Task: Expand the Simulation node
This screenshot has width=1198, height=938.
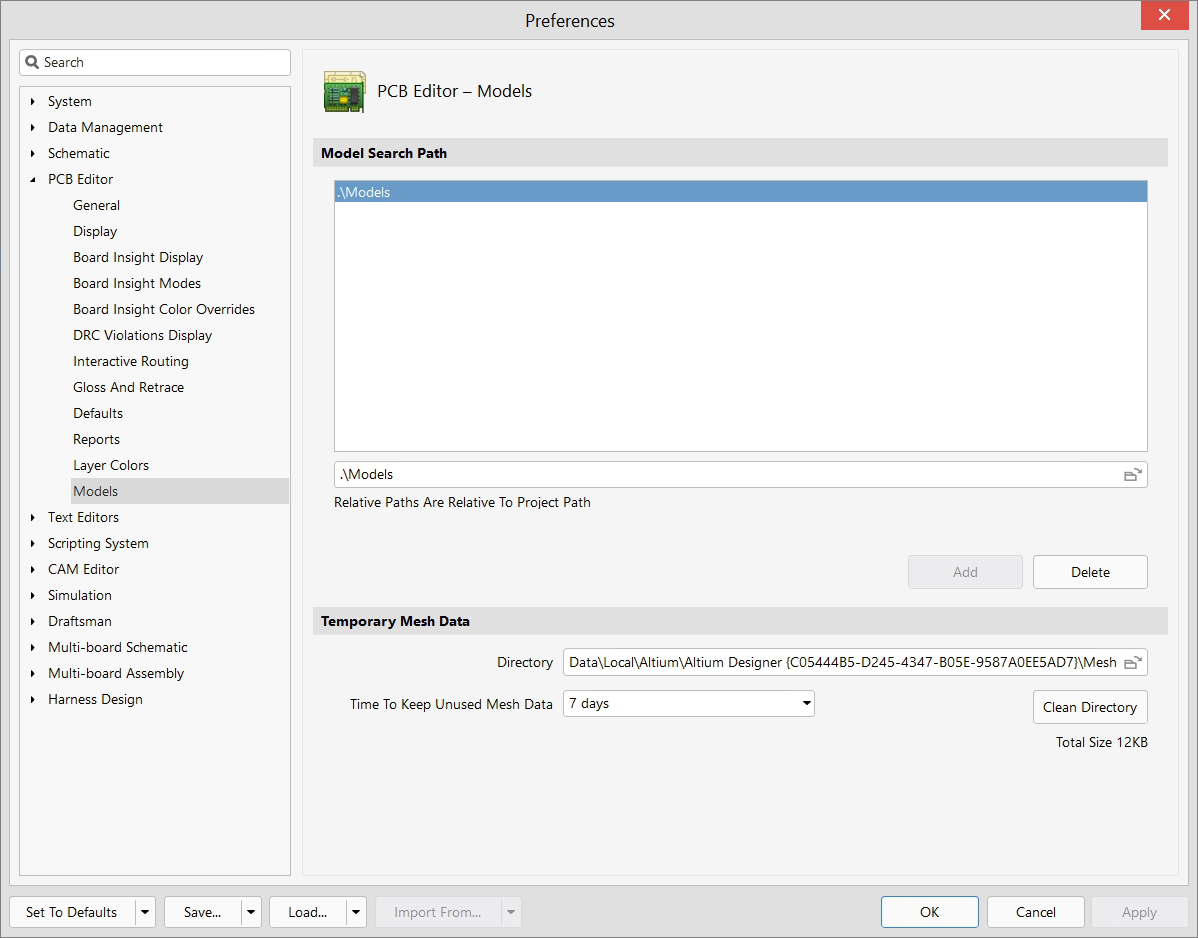Action: [x=32, y=595]
